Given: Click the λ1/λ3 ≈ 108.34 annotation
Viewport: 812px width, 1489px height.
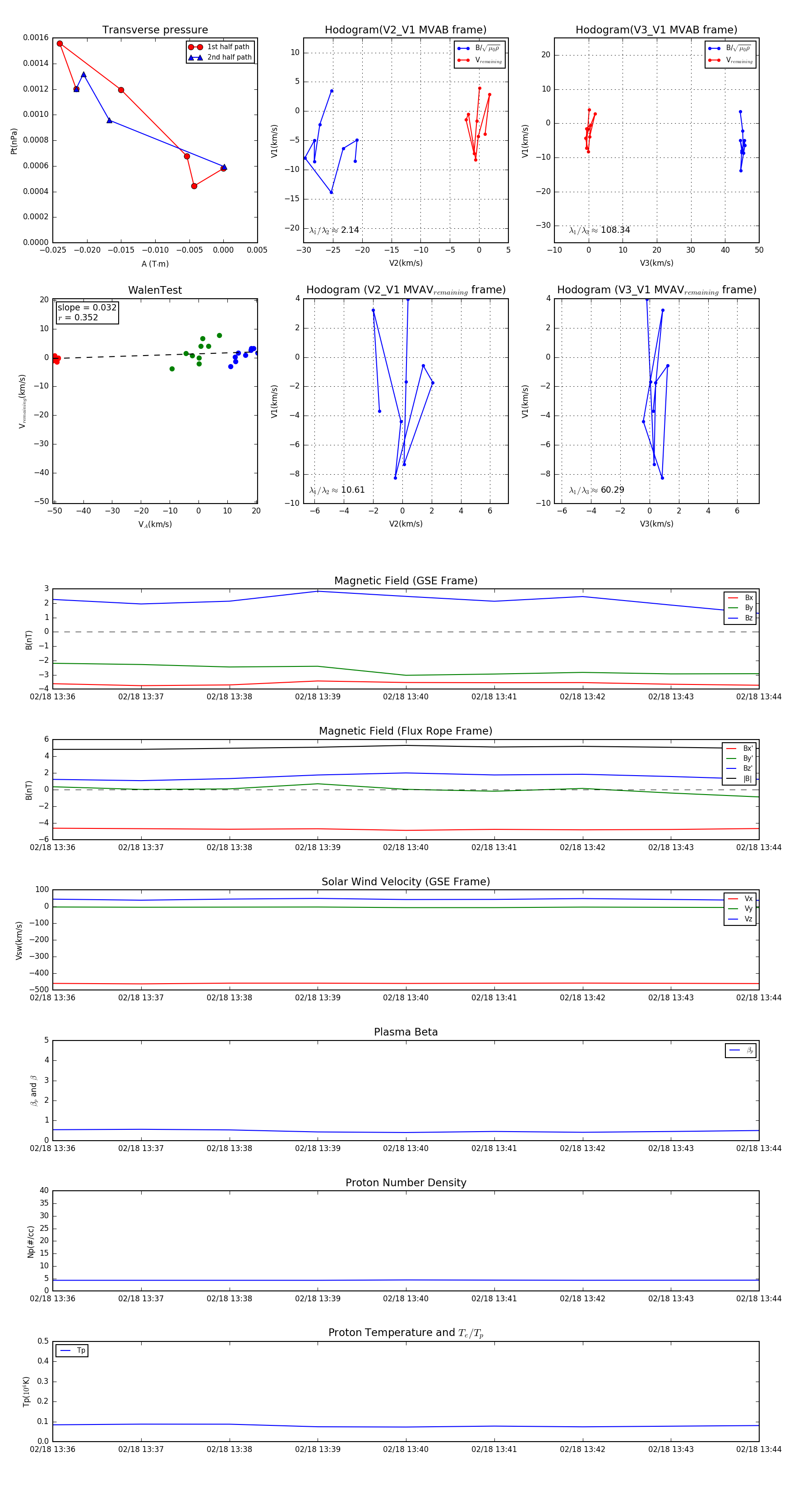Looking at the screenshot, I should click(600, 230).
